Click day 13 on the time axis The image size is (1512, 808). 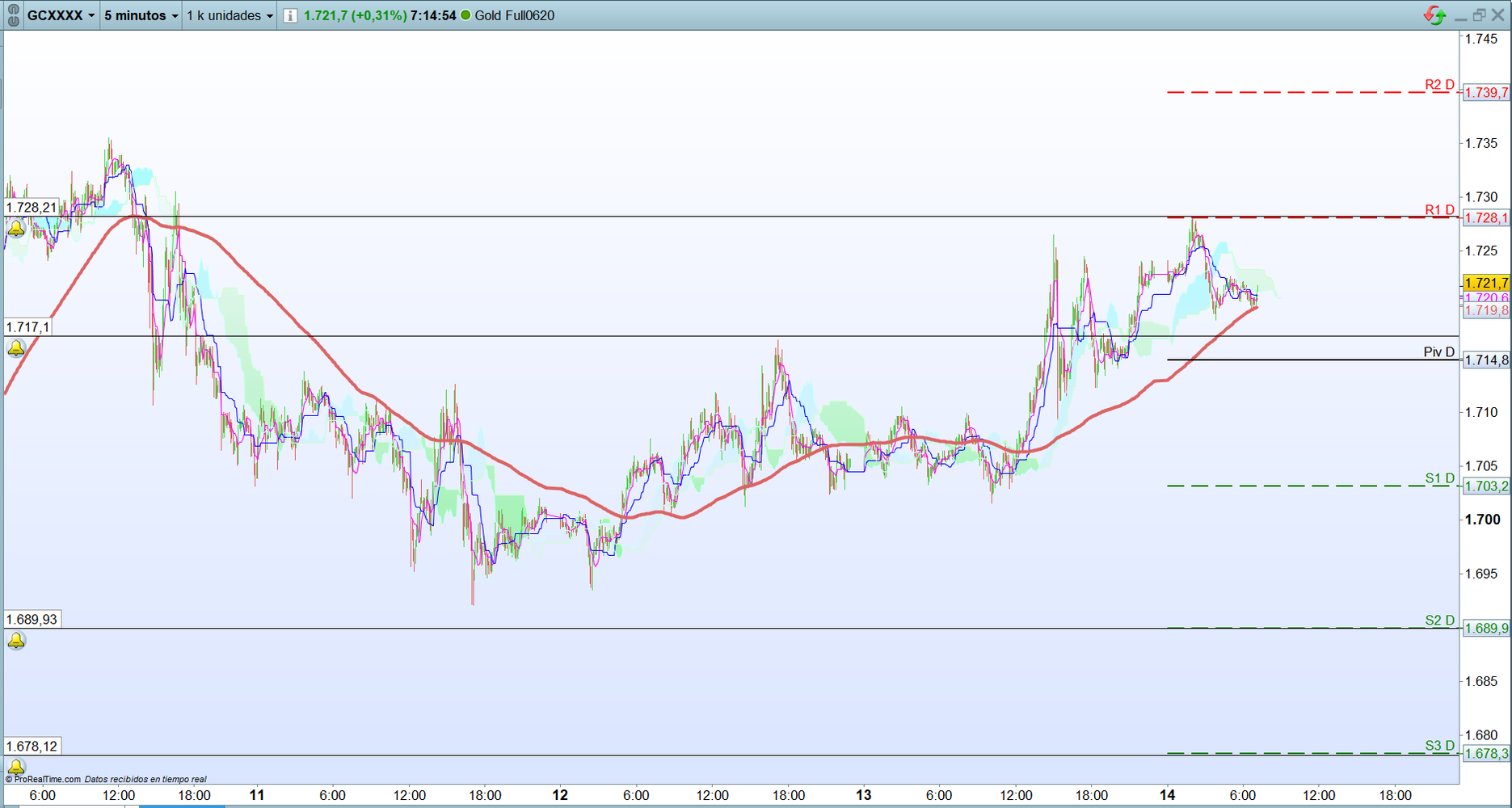click(x=863, y=795)
